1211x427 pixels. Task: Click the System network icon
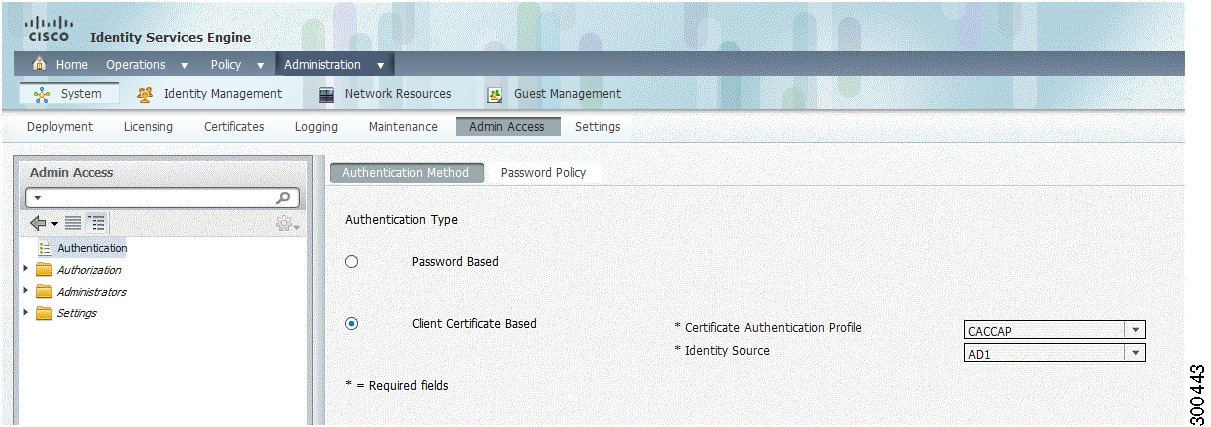pyautogui.click(x=42, y=94)
